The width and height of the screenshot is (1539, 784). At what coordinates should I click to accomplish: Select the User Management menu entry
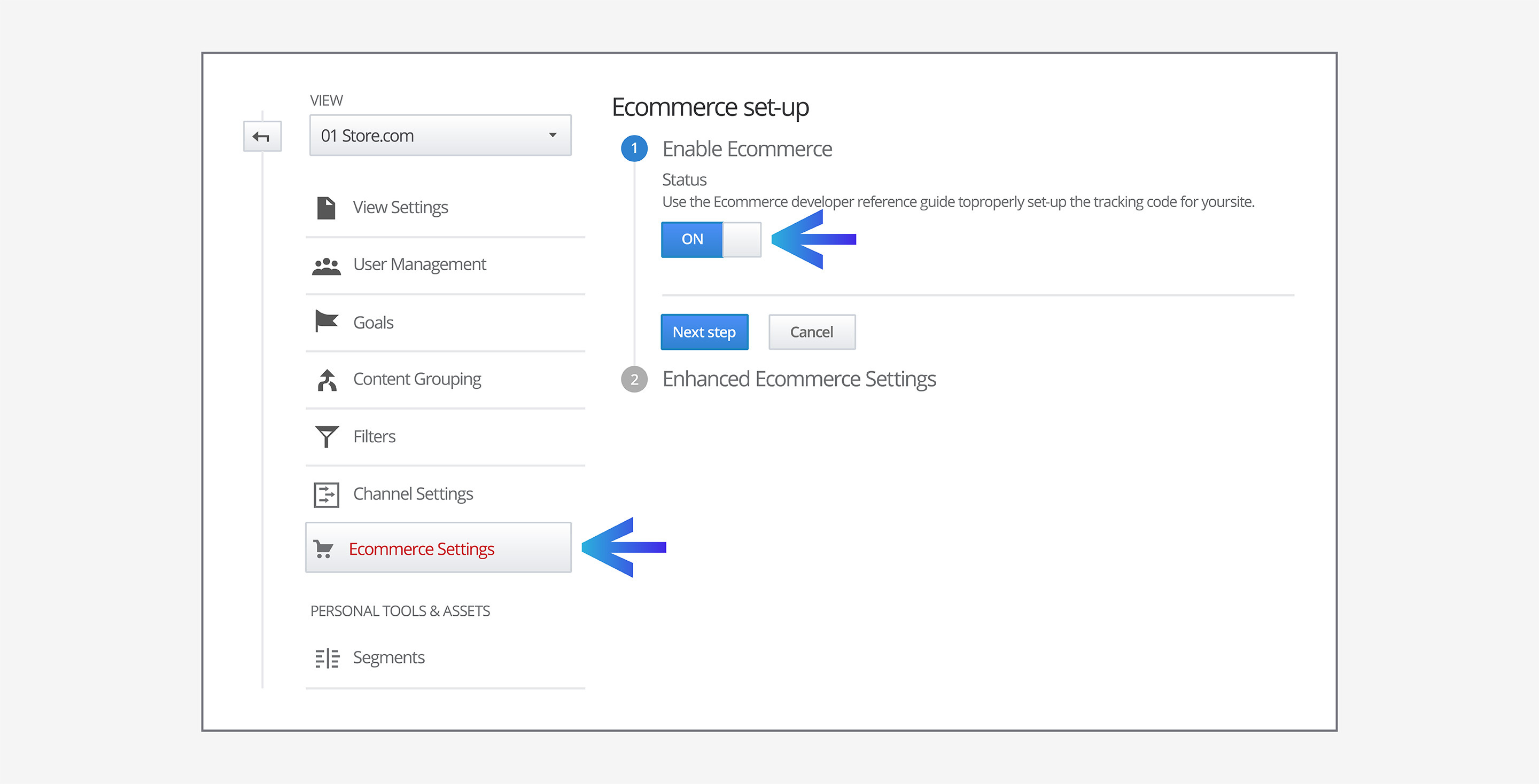(419, 264)
